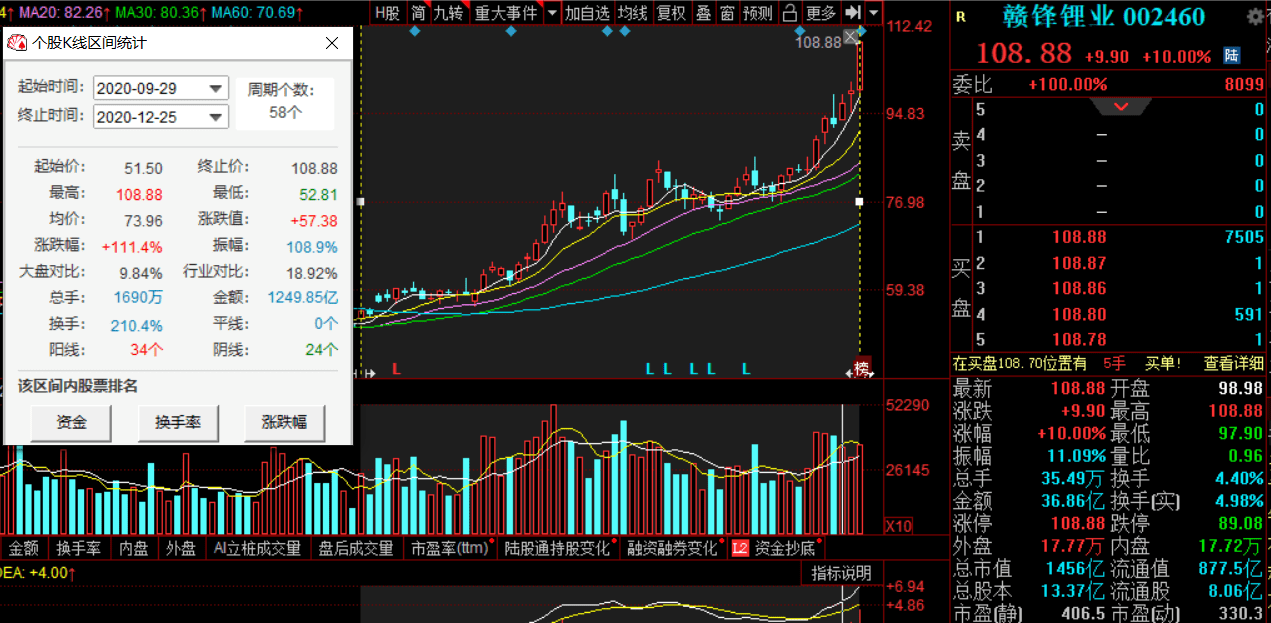1271x623 pixels.
Task: Open the settings gear beside 赣锋锂业 title
Action: [1255, 16]
